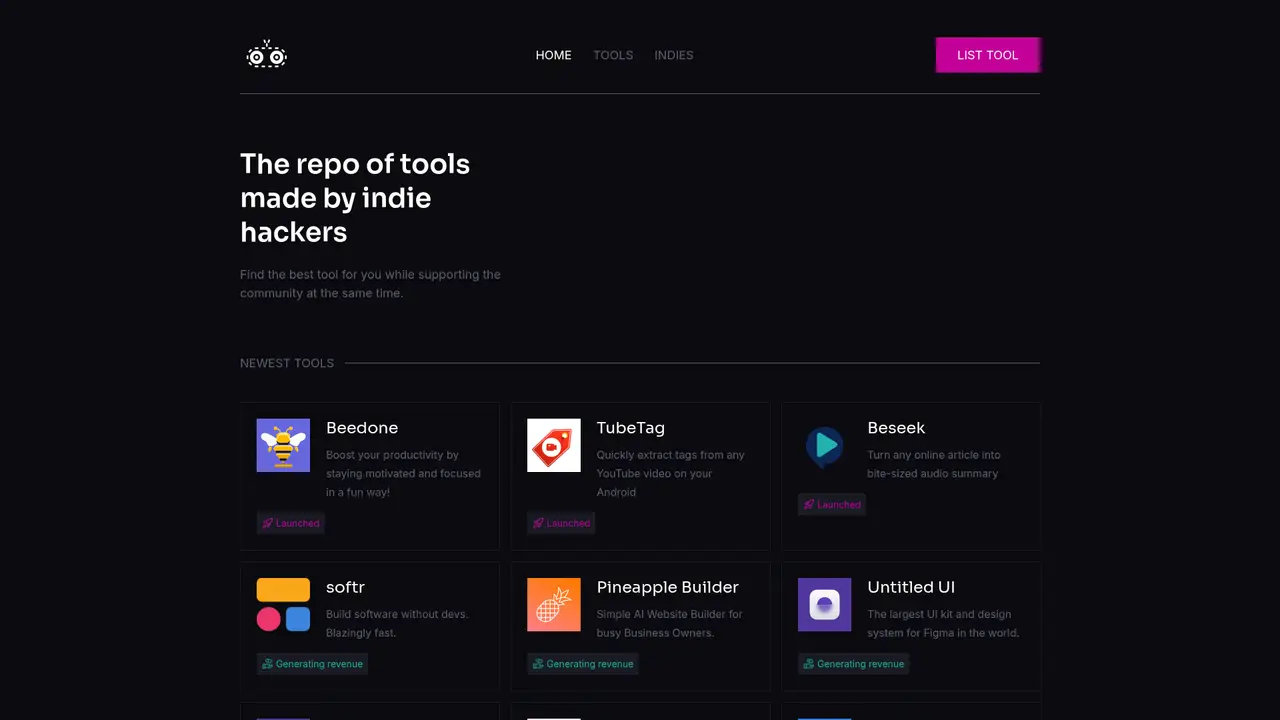
Task: Go to the HOME menu item
Action: click(554, 55)
